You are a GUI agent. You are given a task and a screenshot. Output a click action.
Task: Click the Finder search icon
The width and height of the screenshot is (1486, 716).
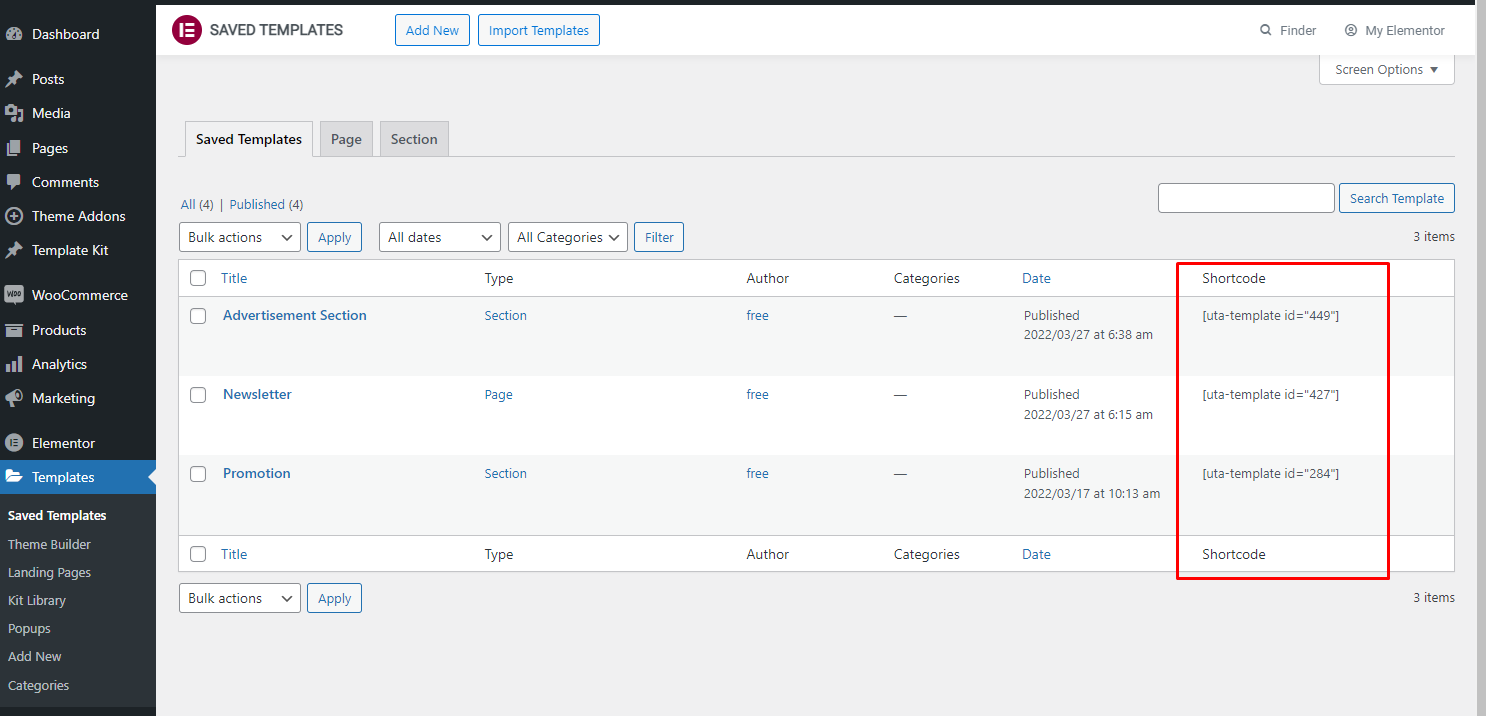[1266, 30]
